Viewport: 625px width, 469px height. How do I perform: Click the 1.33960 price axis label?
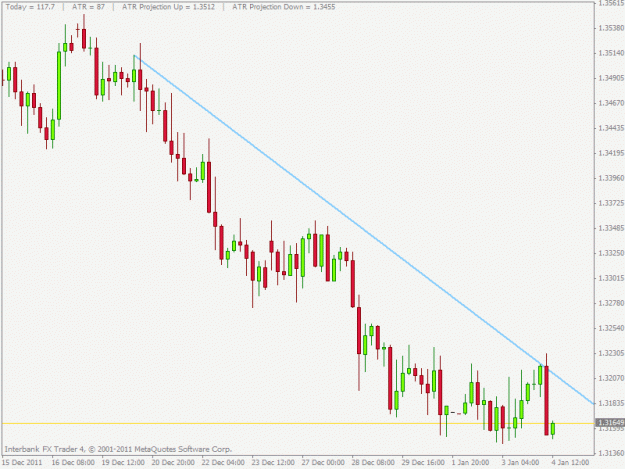611,178
